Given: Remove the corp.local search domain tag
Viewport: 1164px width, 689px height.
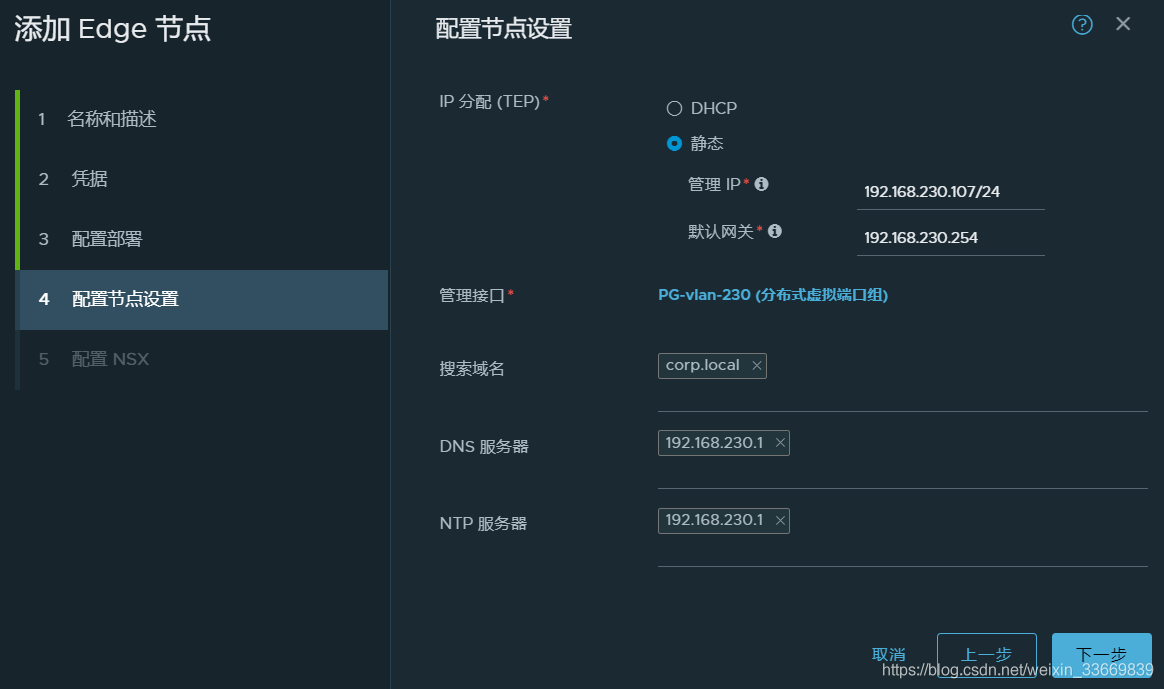Looking at the screenshot, I should click(x=757, y=366).
